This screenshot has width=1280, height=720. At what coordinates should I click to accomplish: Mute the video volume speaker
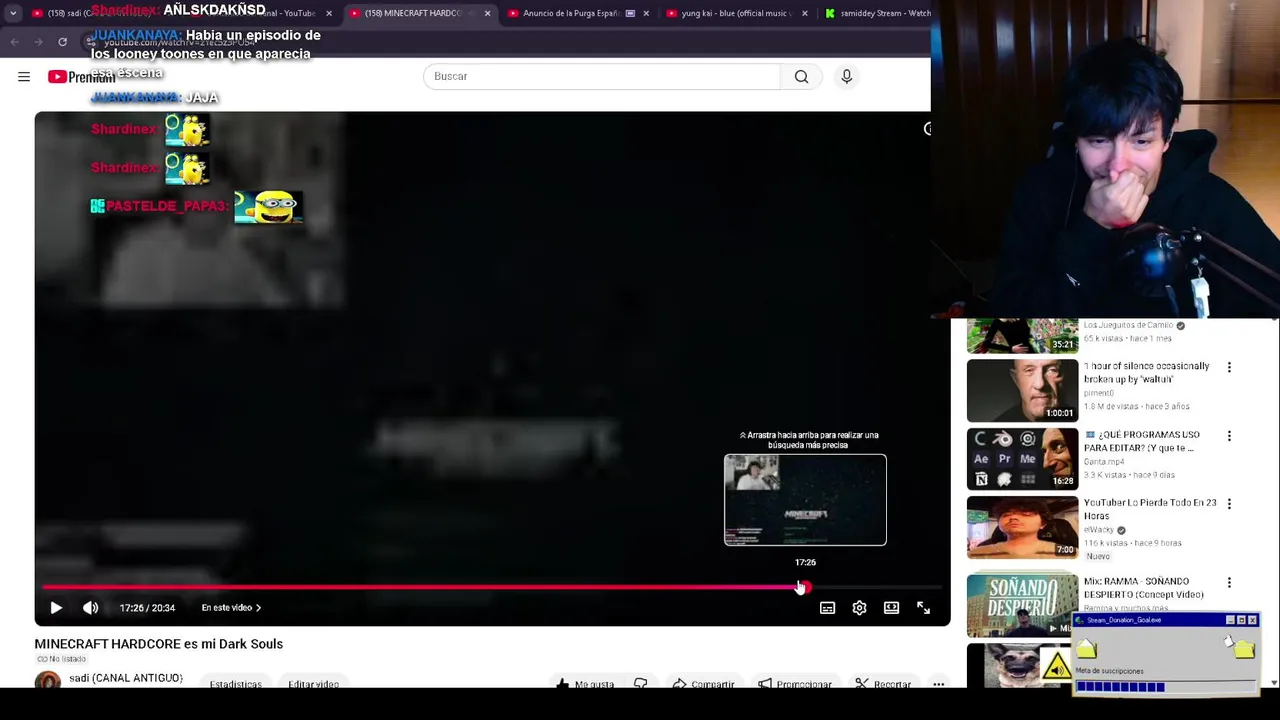pos(90,607)
